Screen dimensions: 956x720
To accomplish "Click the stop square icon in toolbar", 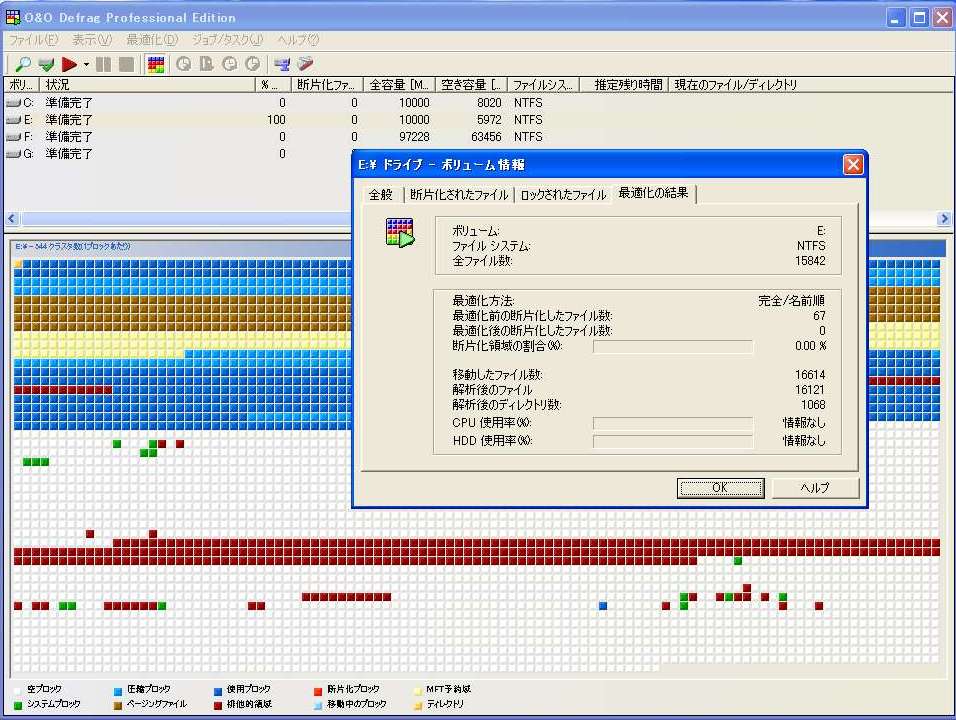I will 126,63.
